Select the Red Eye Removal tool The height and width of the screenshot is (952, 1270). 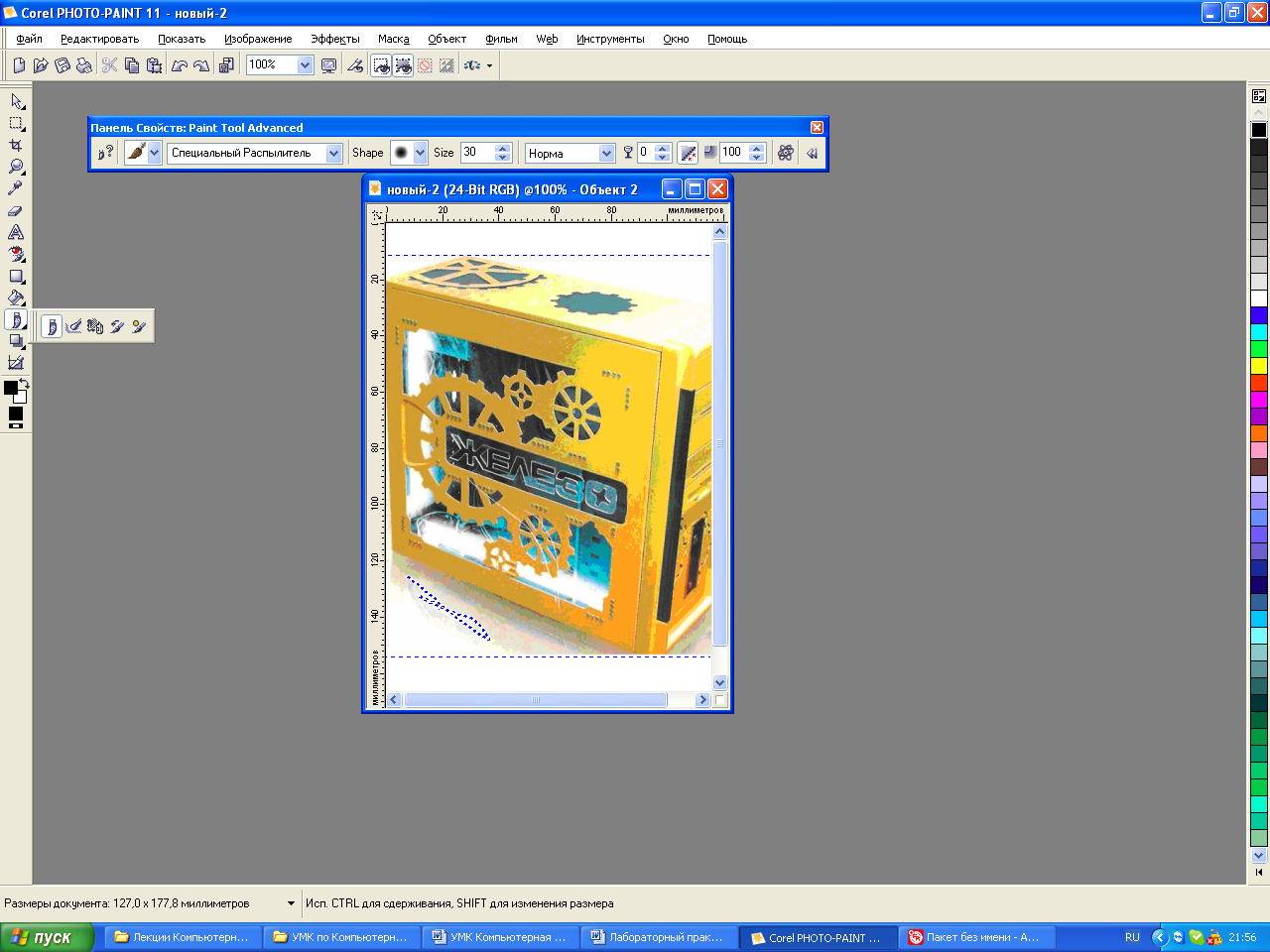pos(17,254)
